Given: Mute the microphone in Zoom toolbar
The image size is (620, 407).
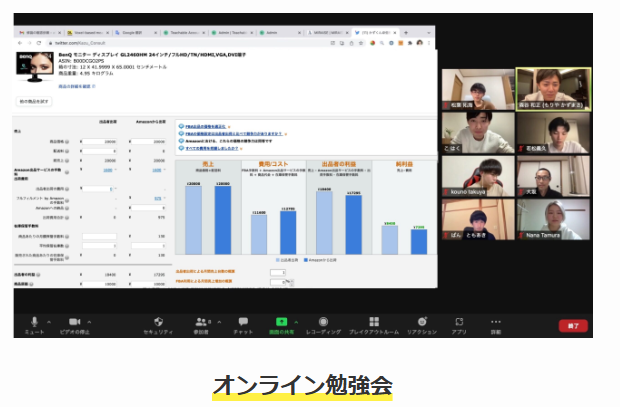Looking at the screenshot, I should 34,321.
